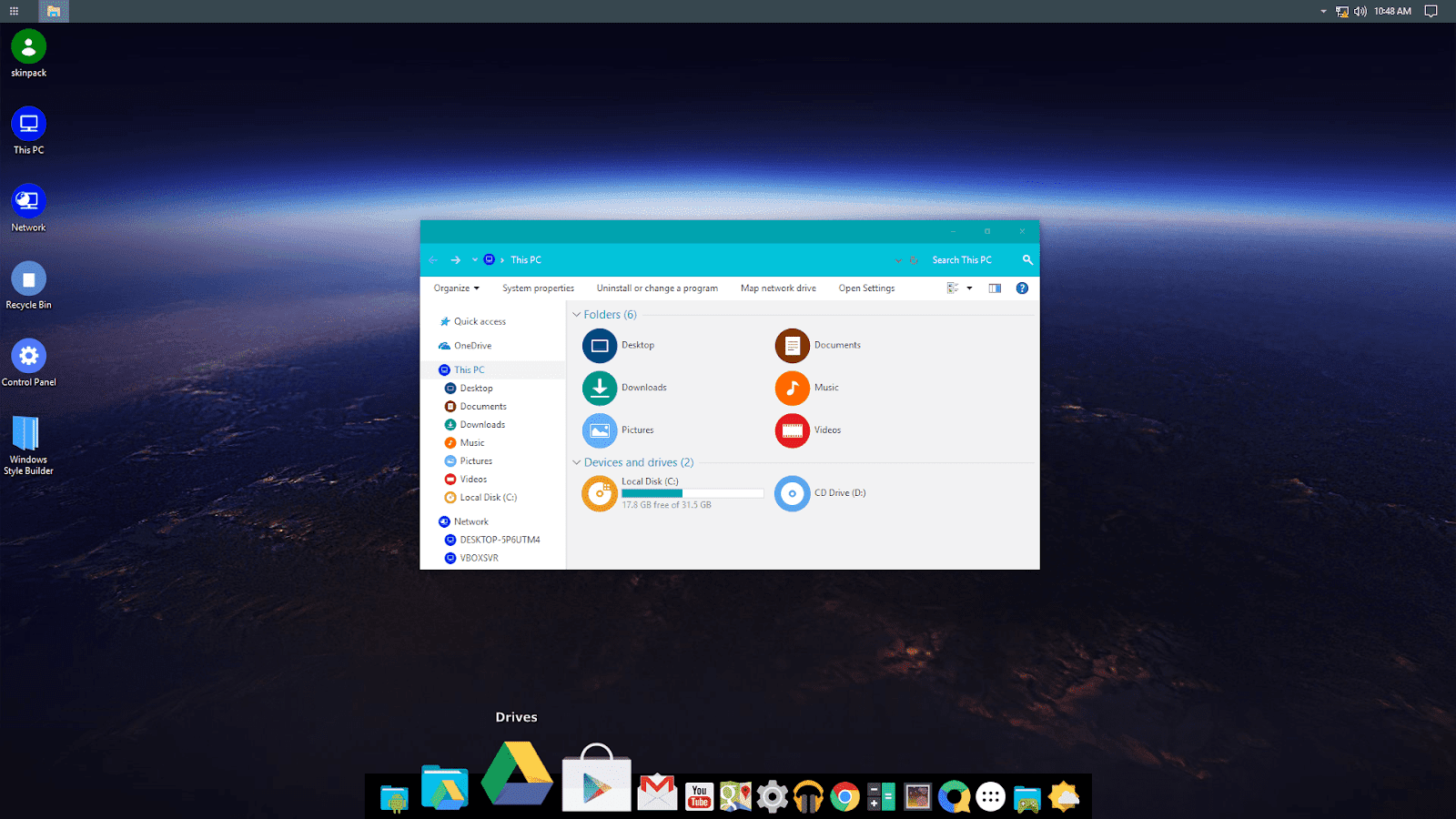1456x819 pixels.
Task: Open Gmail from the dock
Action: pyautogui.click(x=657, y=794)
